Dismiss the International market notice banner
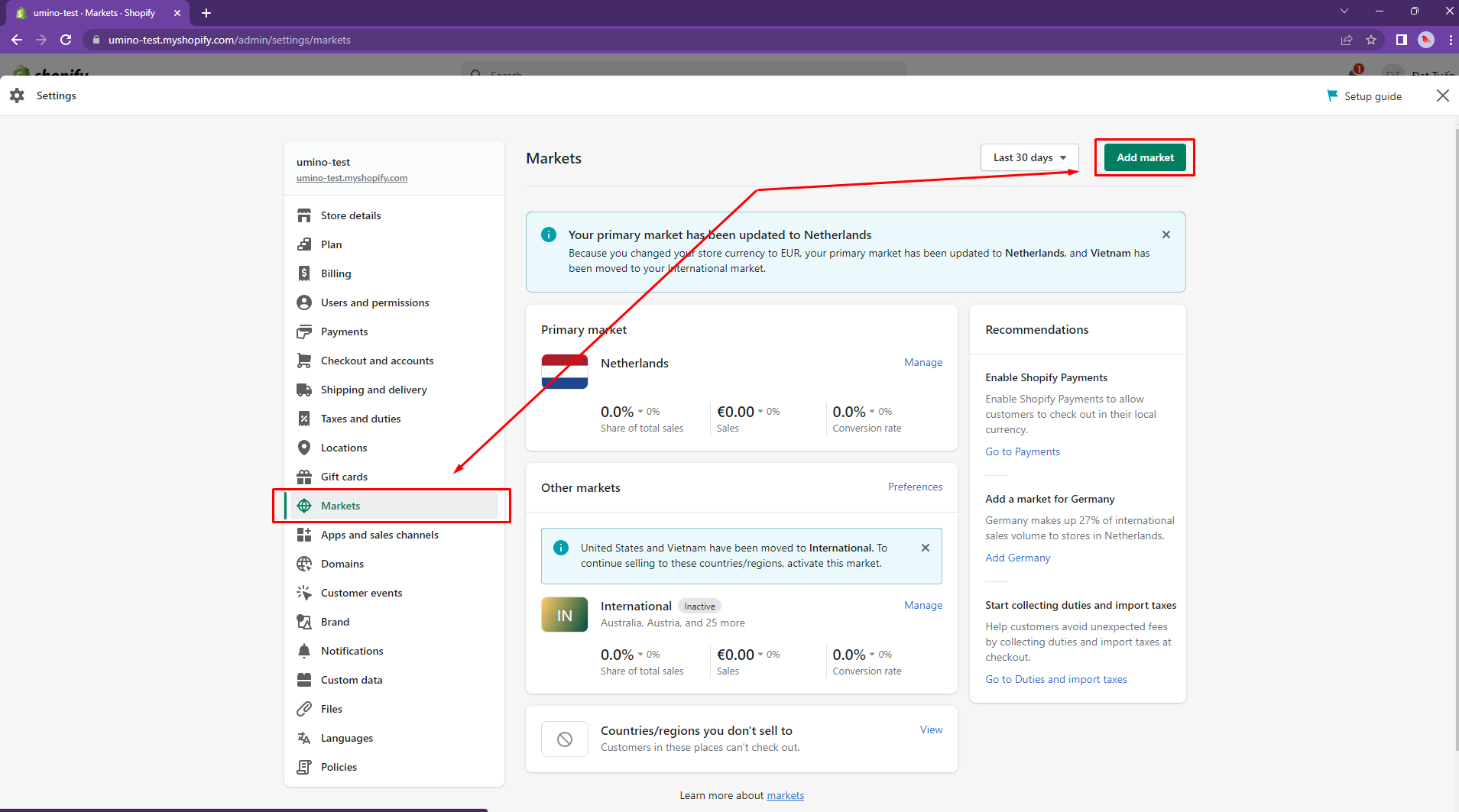Image resolution: width=1459 pixels, height=812 pixels. [x=925, y=548]
